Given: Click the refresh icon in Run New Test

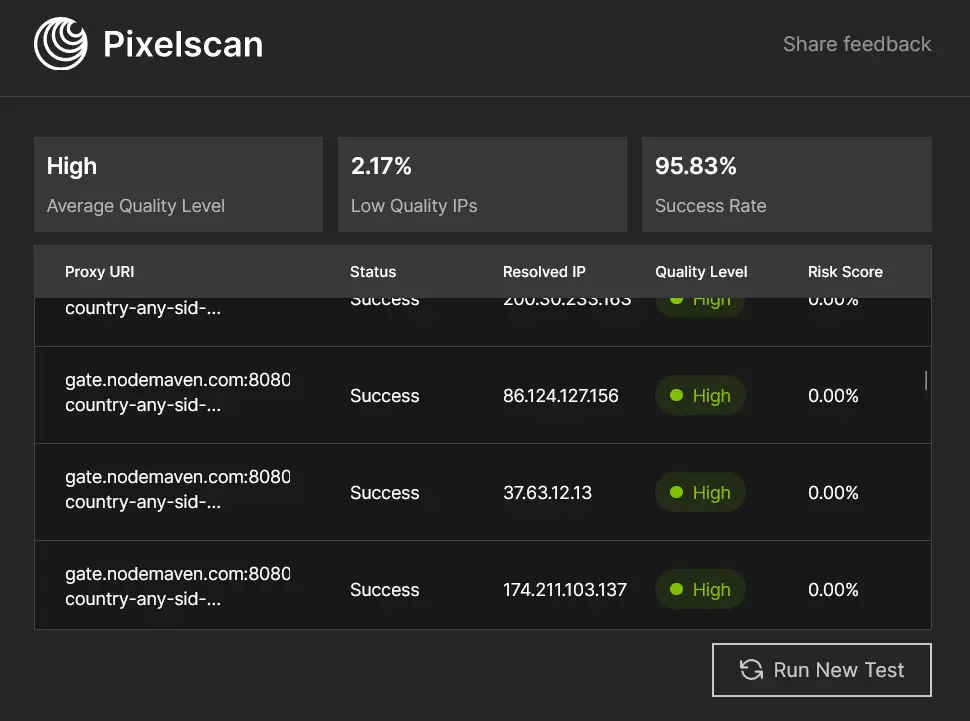Looking at the screenshot, I should (x=751, y=670).
